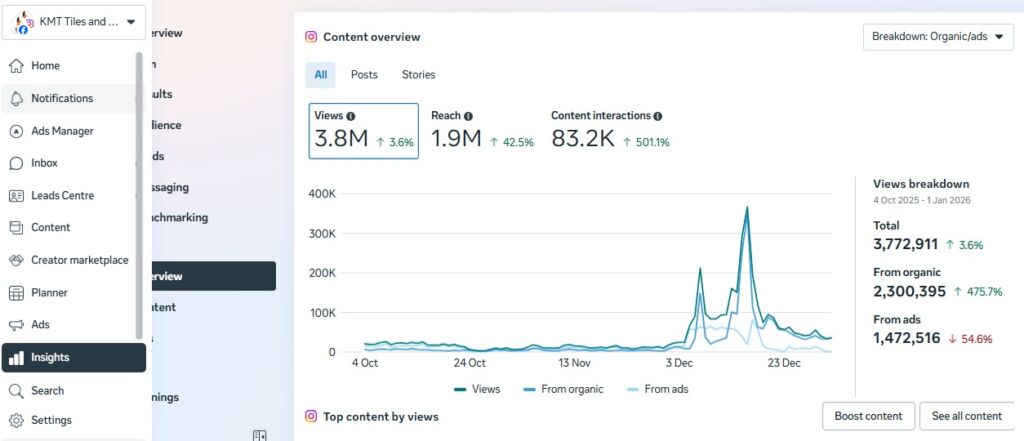Click the sidebar vertical scrollbar
1024x441 pixels.
coord(139,195)
